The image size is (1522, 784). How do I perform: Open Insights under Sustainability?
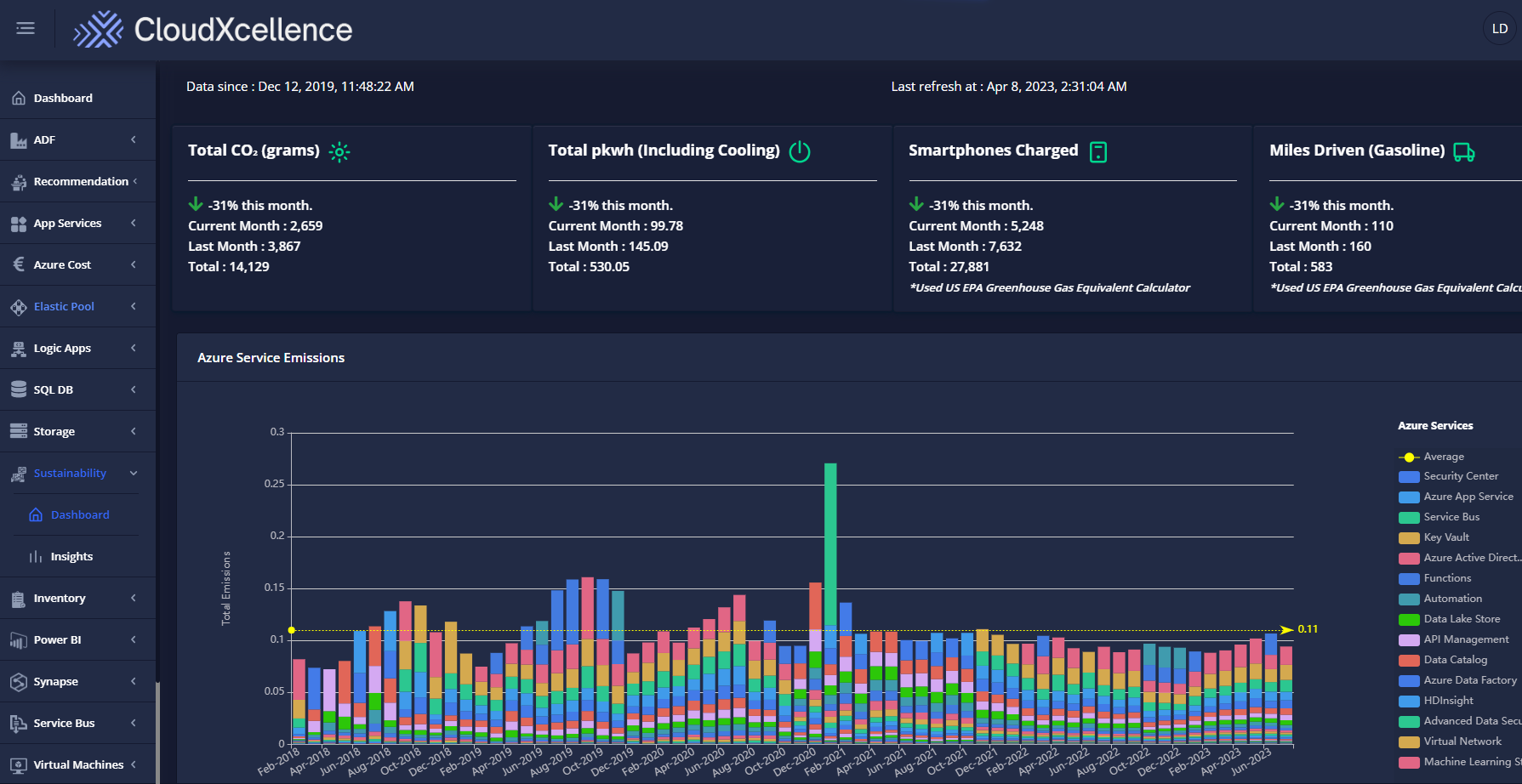71,557
